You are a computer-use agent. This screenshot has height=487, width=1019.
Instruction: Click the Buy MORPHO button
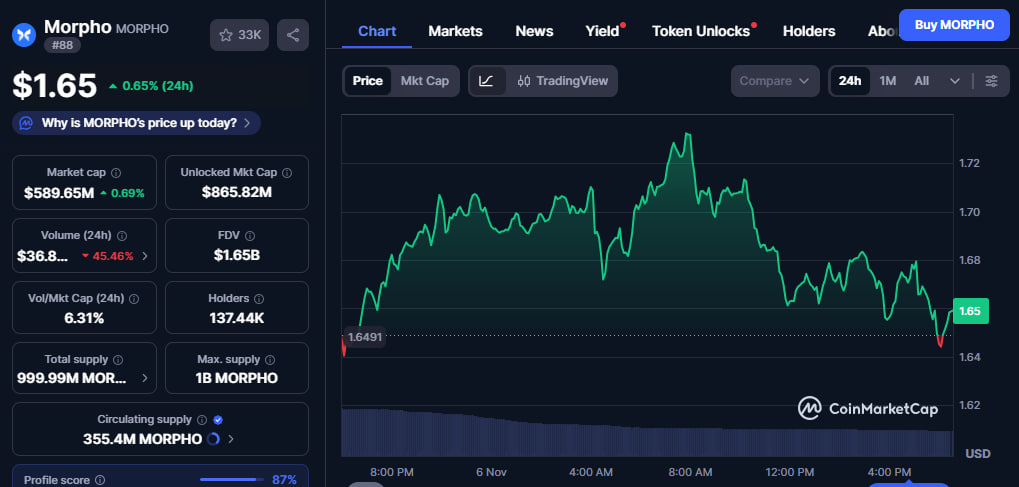(x=954, y=24)
